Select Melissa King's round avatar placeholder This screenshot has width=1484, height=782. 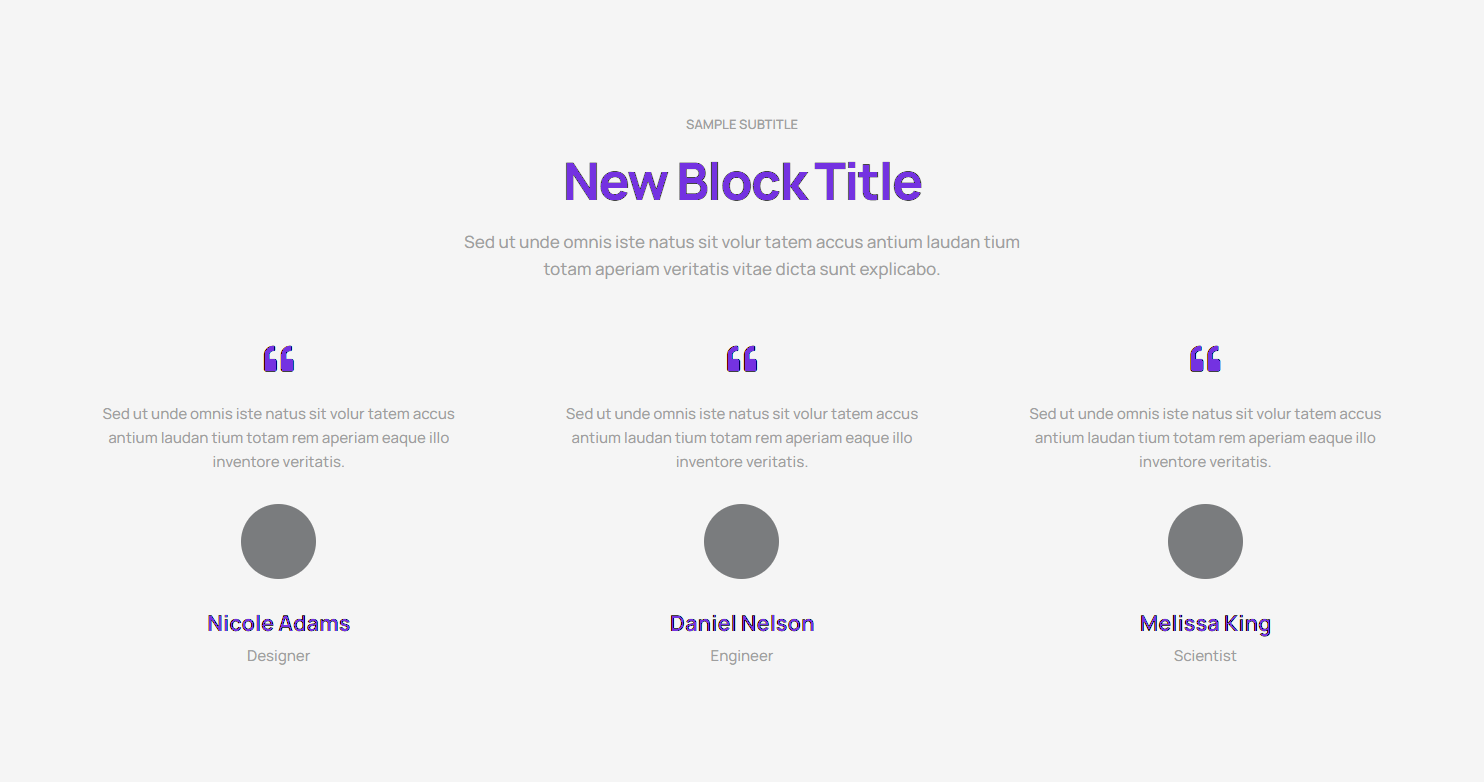pos(1205,541)
